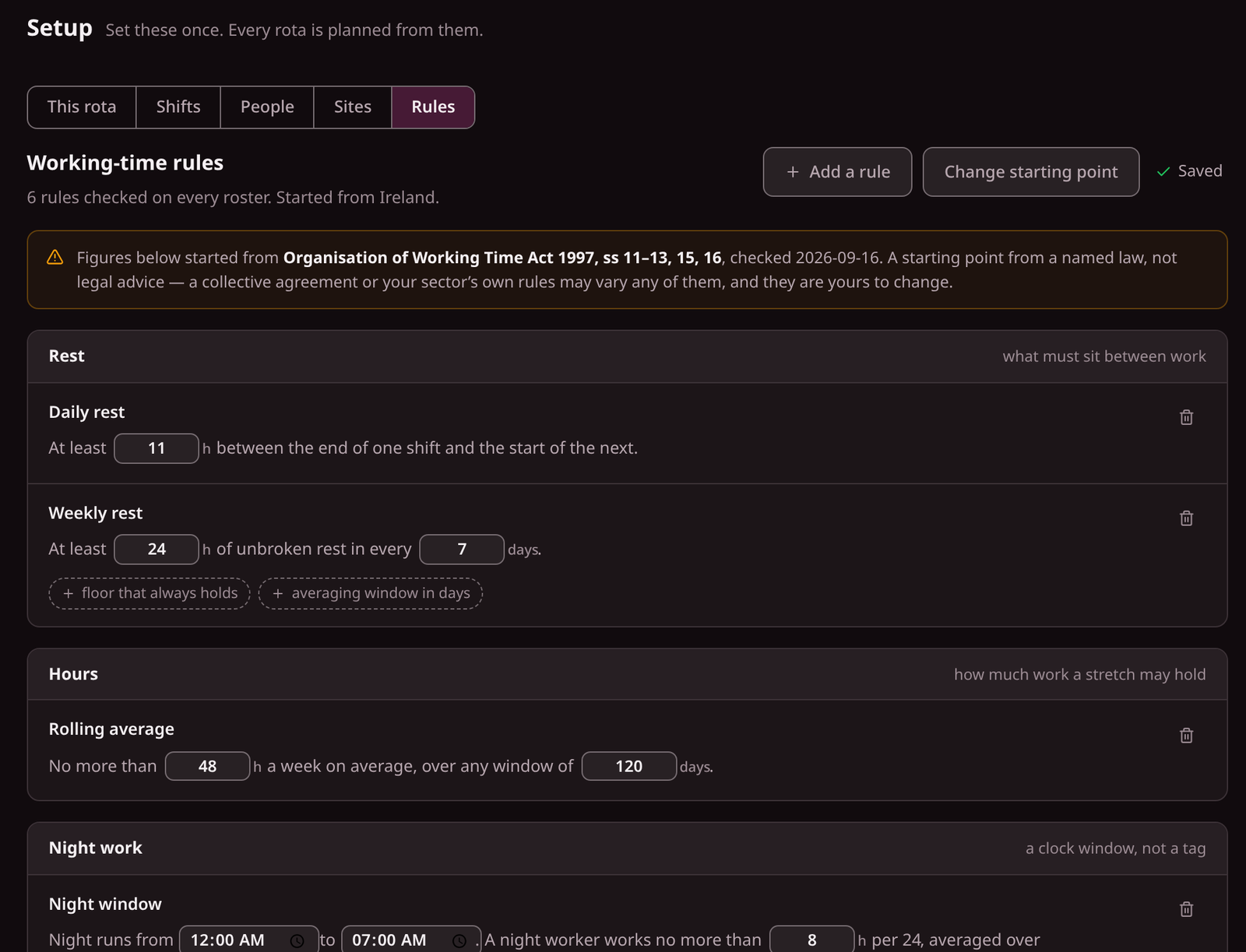Delete the Weekly rest rule
Image resolution: width=1246 pixels, height=952 pixels.
click(1186, 518)
